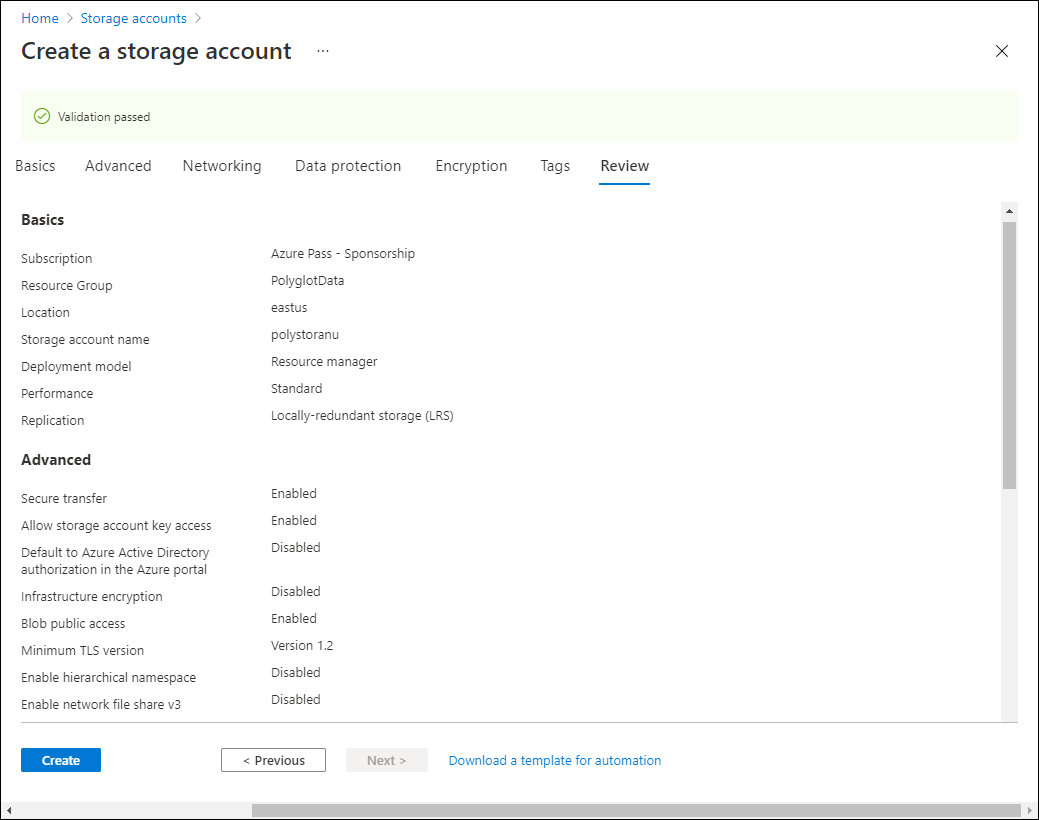Image resolution: width=1039 pixels, height=820 pixels.
Task: Click the Create button
Action: 60,760
